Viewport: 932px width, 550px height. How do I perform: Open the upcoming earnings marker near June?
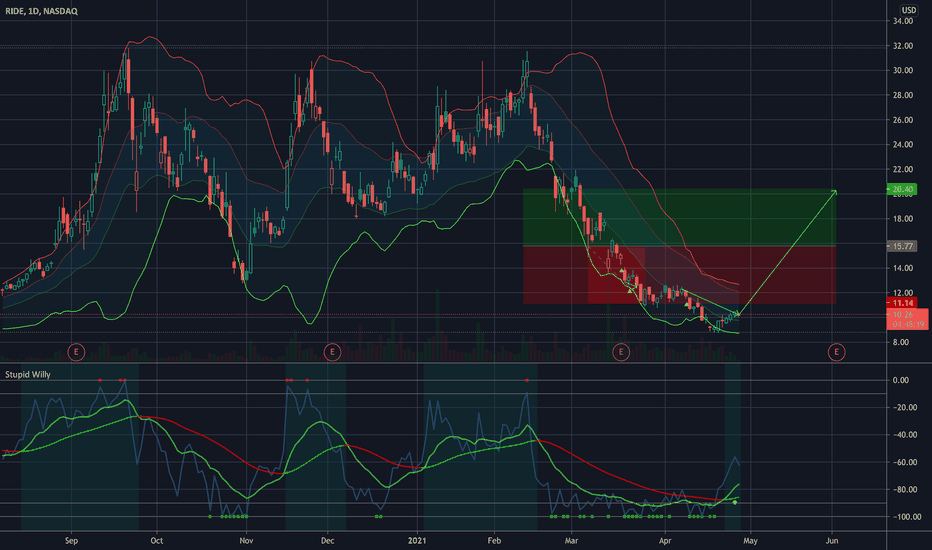[836, 352]
